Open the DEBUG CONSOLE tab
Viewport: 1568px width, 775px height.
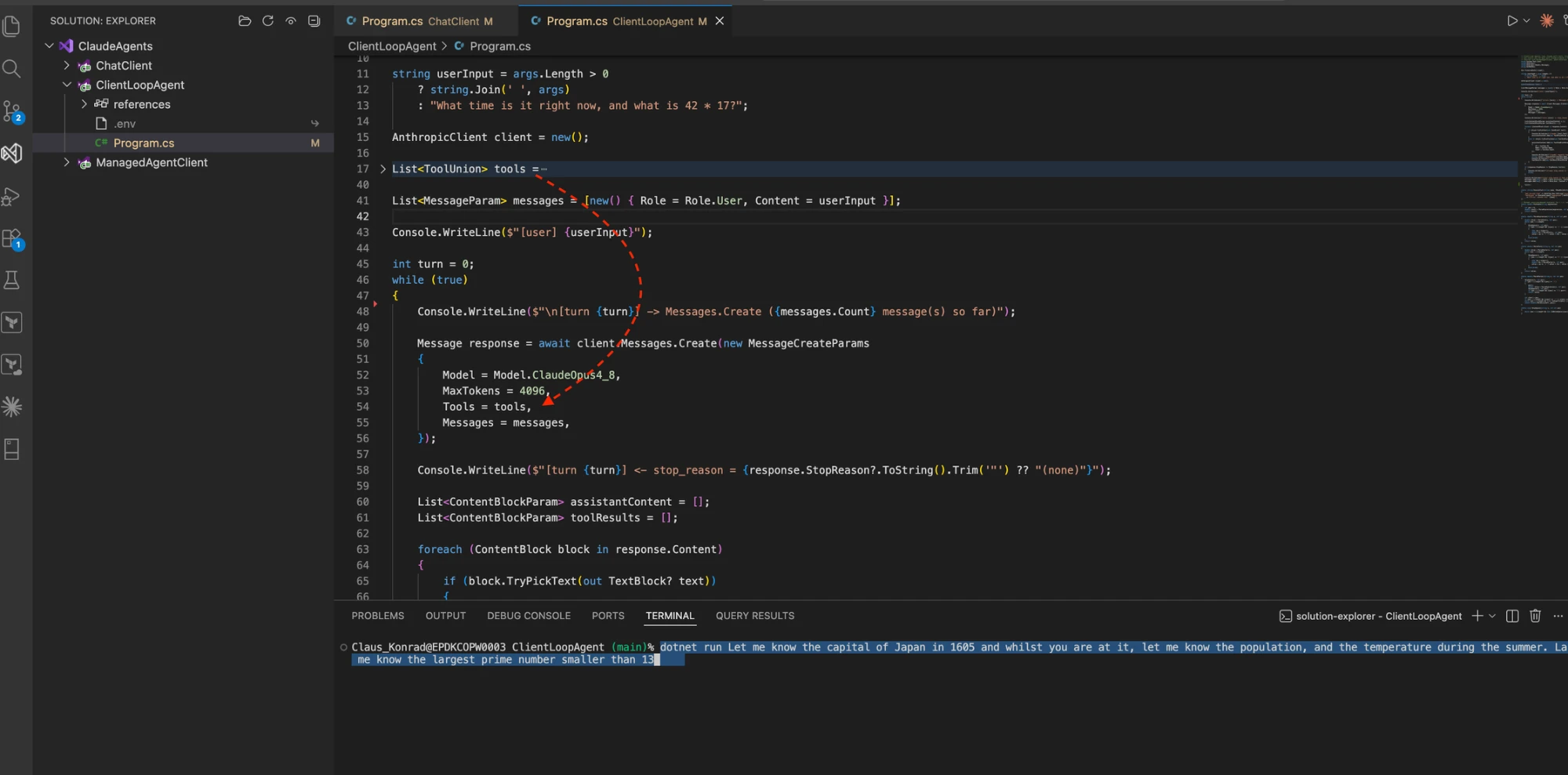(x=528, y=616)
